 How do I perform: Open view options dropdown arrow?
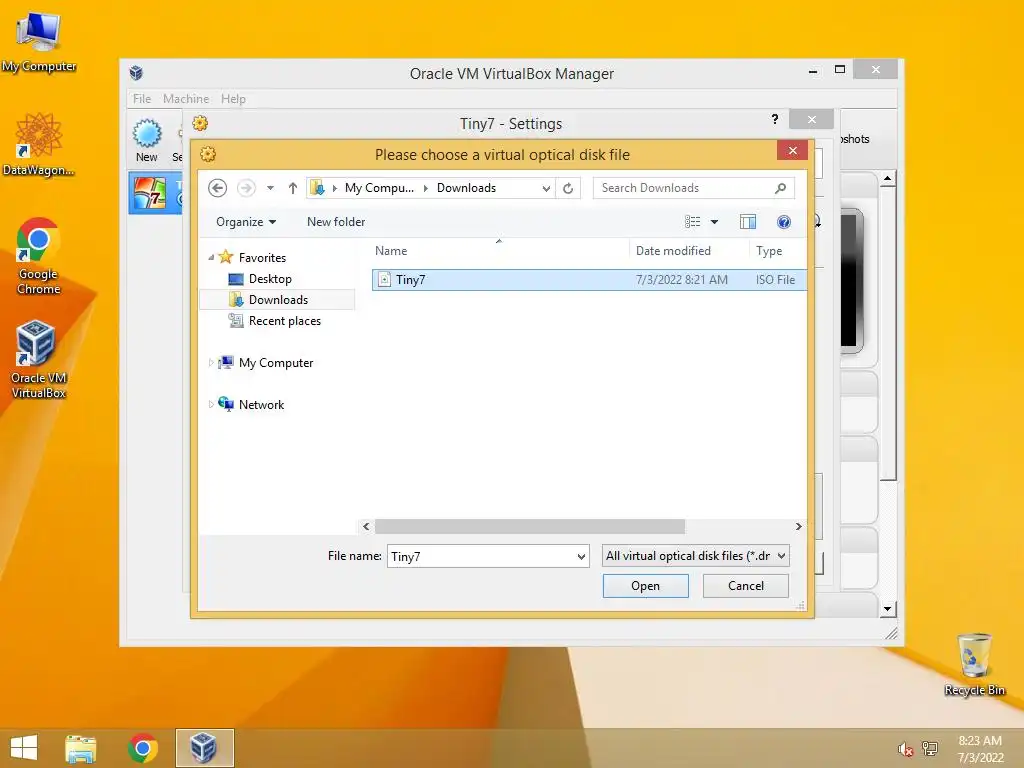point(714,222)
